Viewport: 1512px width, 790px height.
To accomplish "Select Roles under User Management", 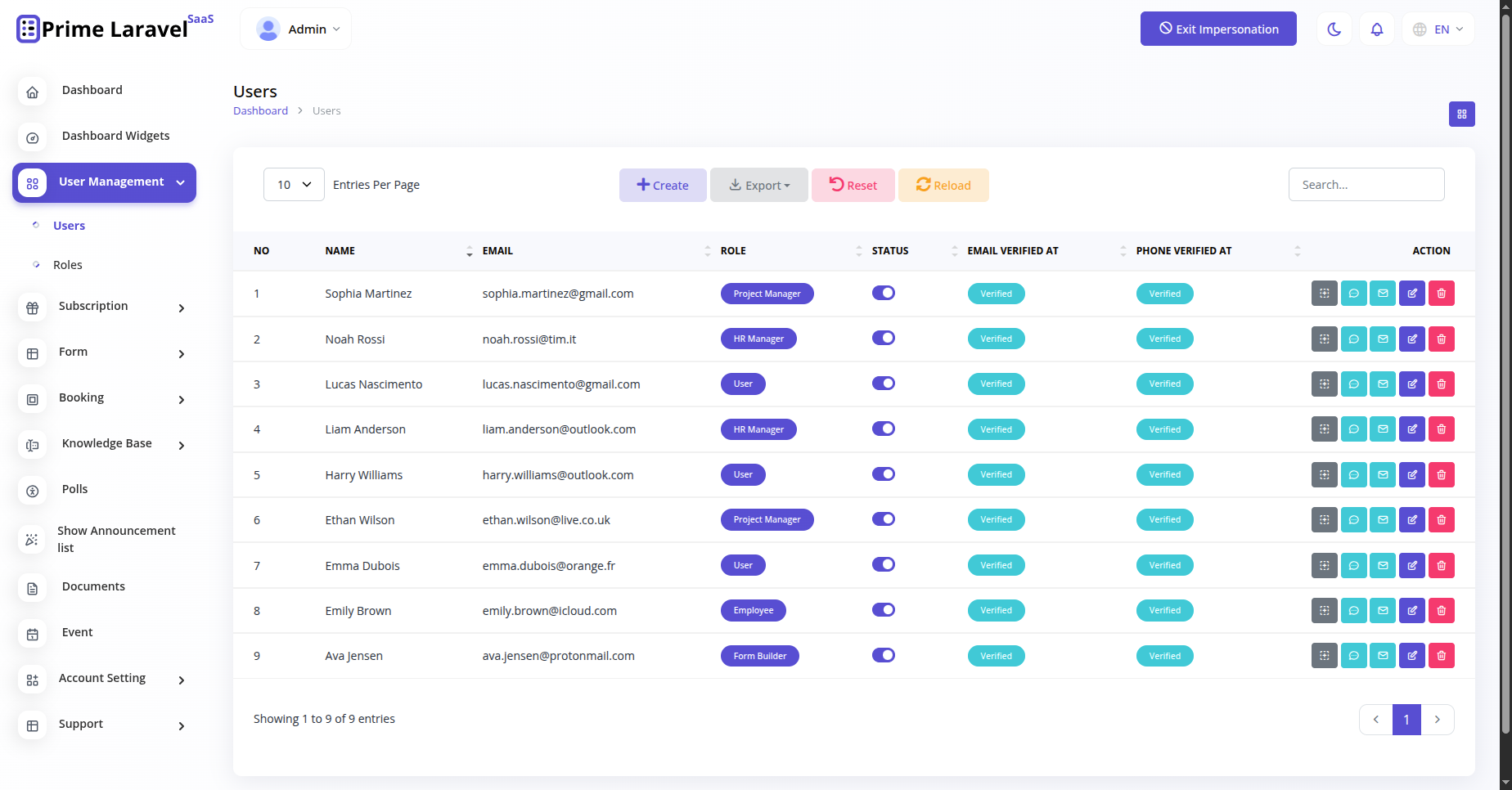I will [68, 265].
